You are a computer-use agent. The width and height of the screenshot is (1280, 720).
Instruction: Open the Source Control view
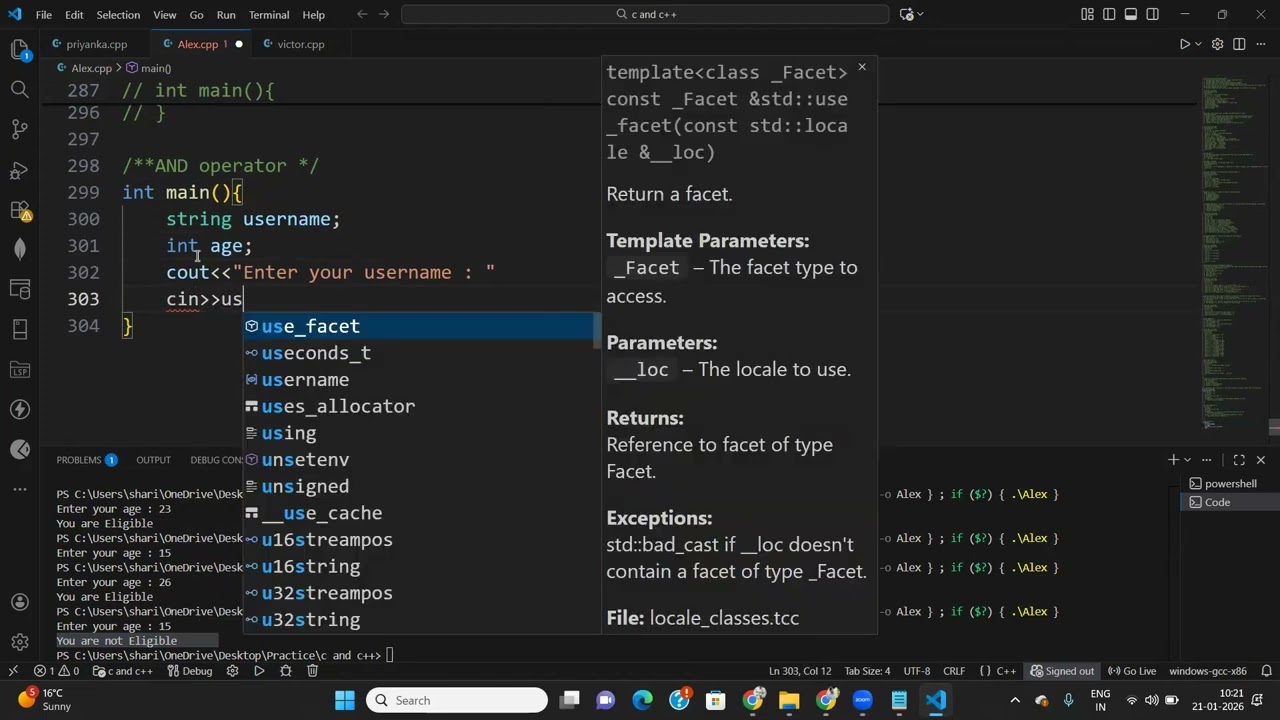coord(19,129)
